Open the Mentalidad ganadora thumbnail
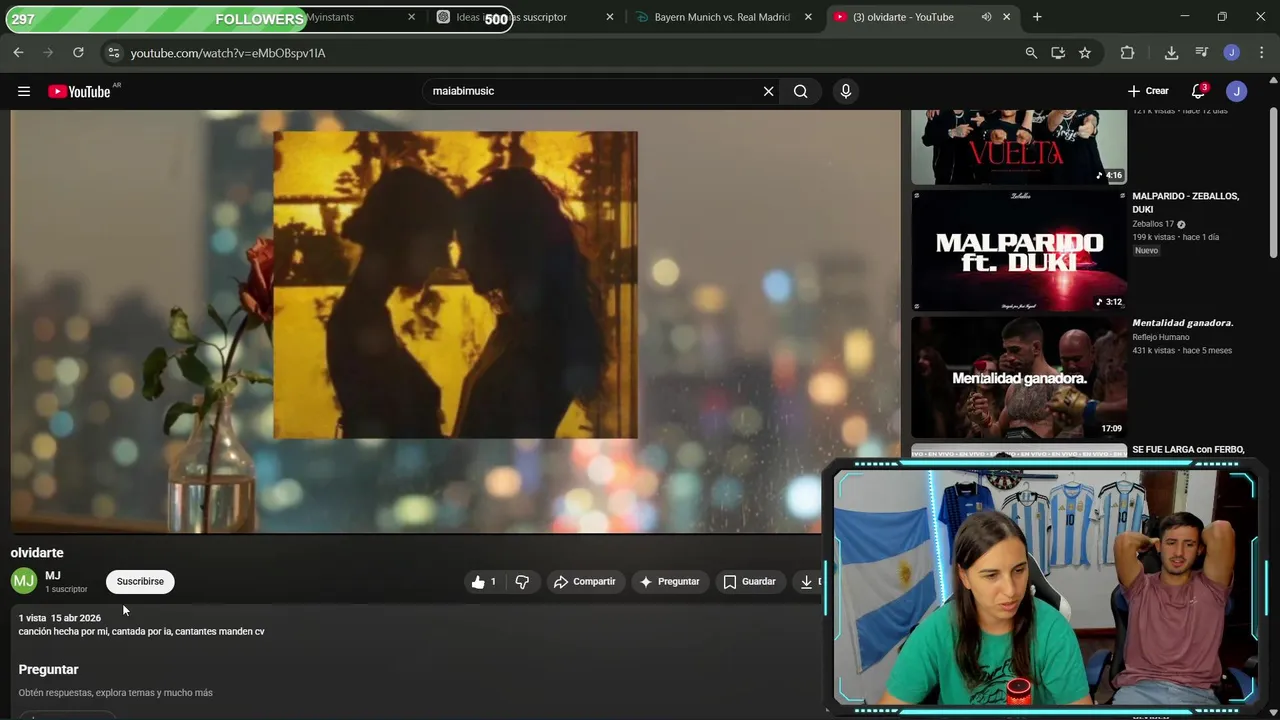 click(1019, 377)
